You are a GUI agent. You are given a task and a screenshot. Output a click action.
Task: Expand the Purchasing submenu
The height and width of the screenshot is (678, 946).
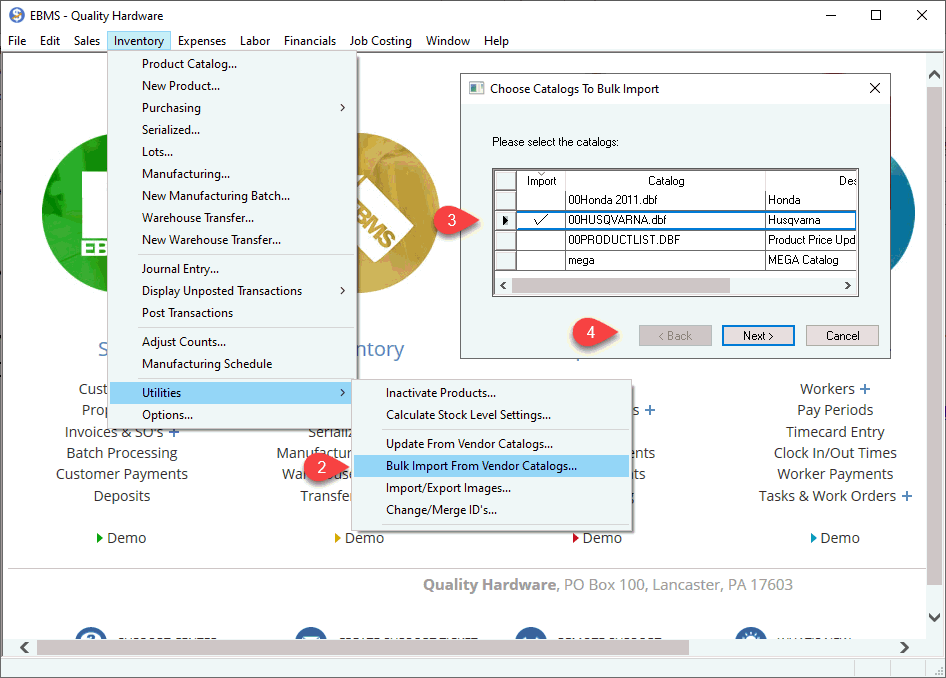point(343,108)
